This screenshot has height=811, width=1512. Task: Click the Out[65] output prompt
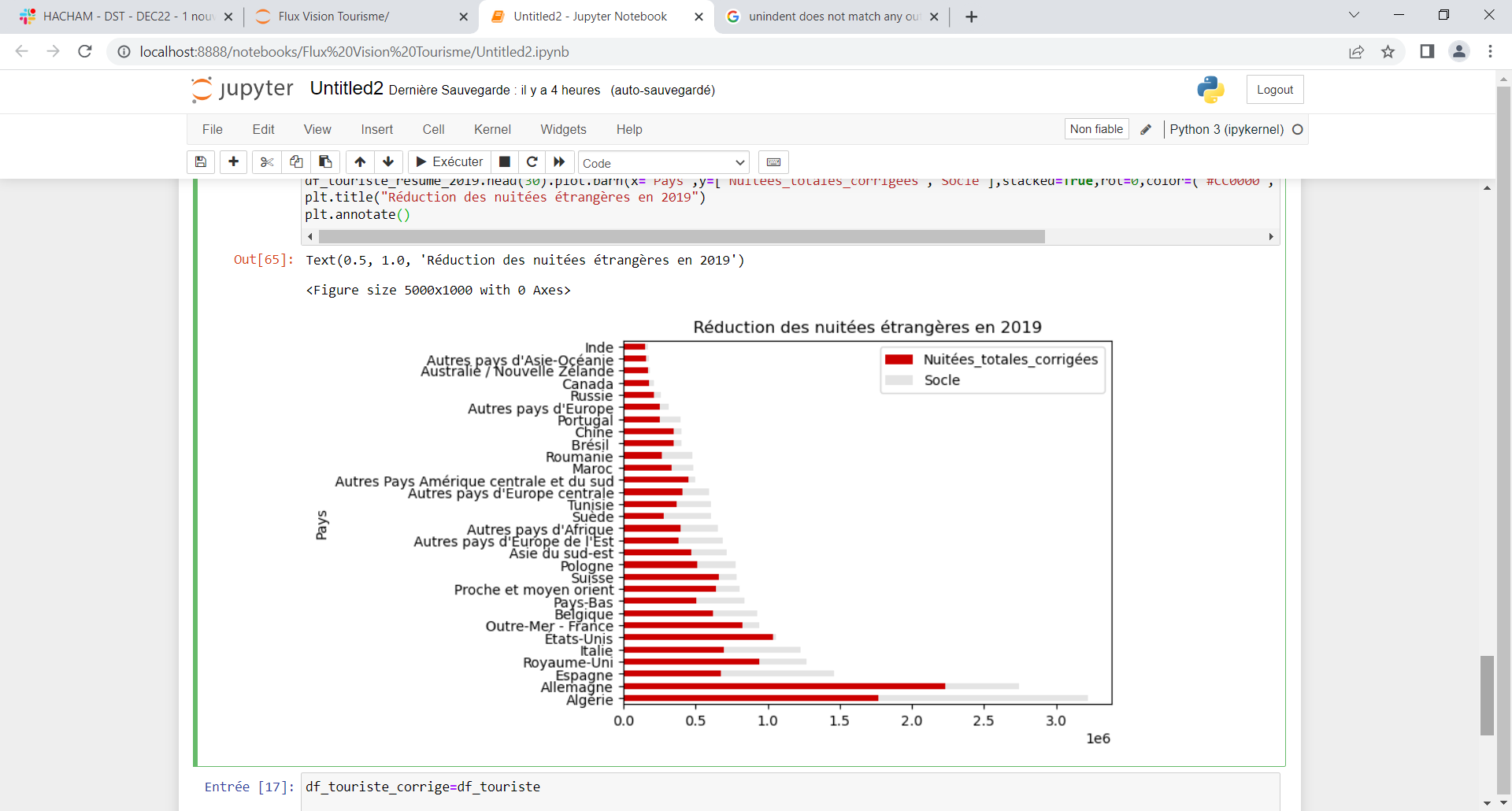point(263,260)
